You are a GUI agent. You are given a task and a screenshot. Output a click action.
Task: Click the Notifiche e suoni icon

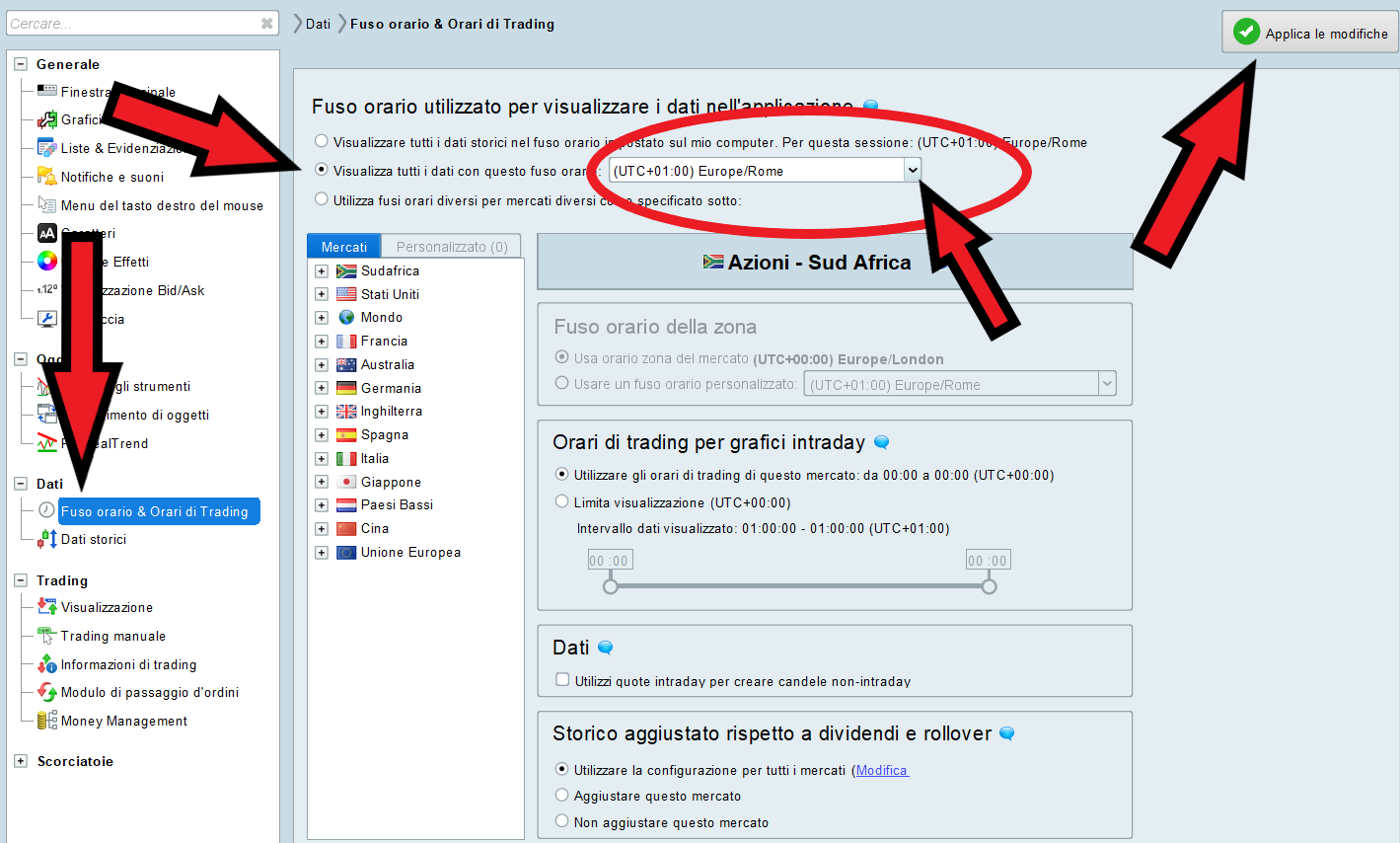(46, 176)
